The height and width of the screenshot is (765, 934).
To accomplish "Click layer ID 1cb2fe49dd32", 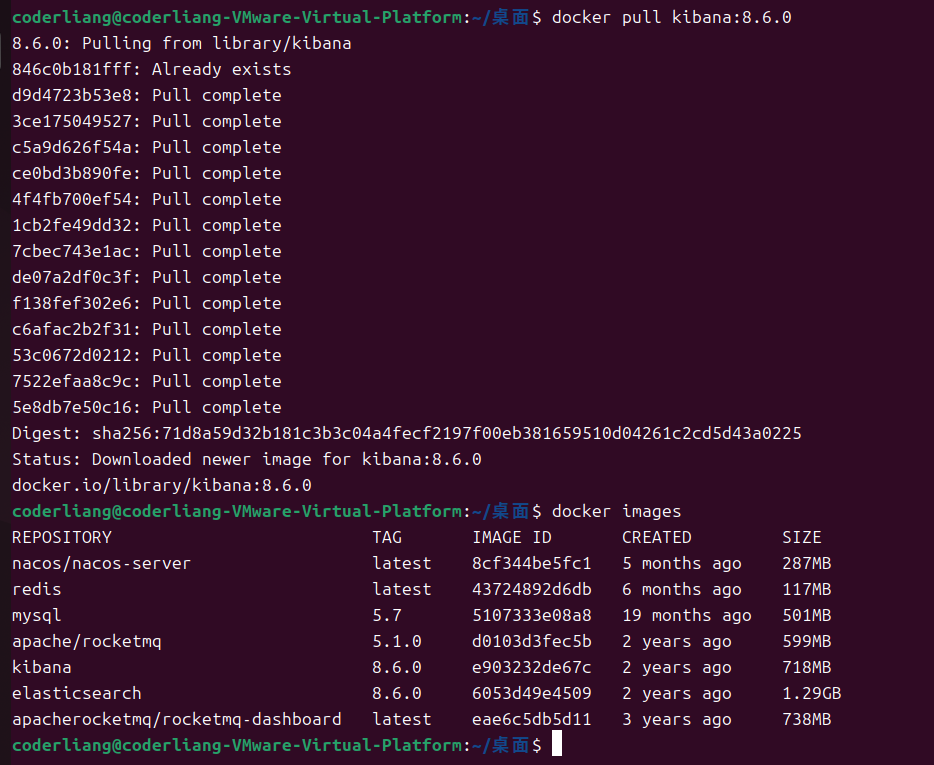I will click(x=72, y=225).
